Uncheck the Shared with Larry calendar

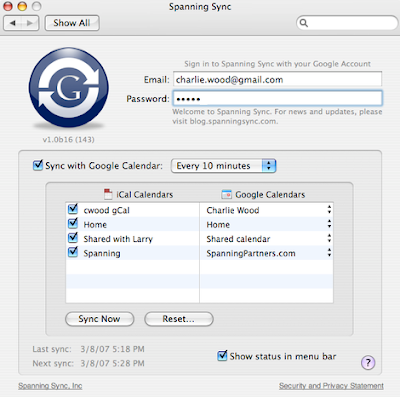coord(73,238)
